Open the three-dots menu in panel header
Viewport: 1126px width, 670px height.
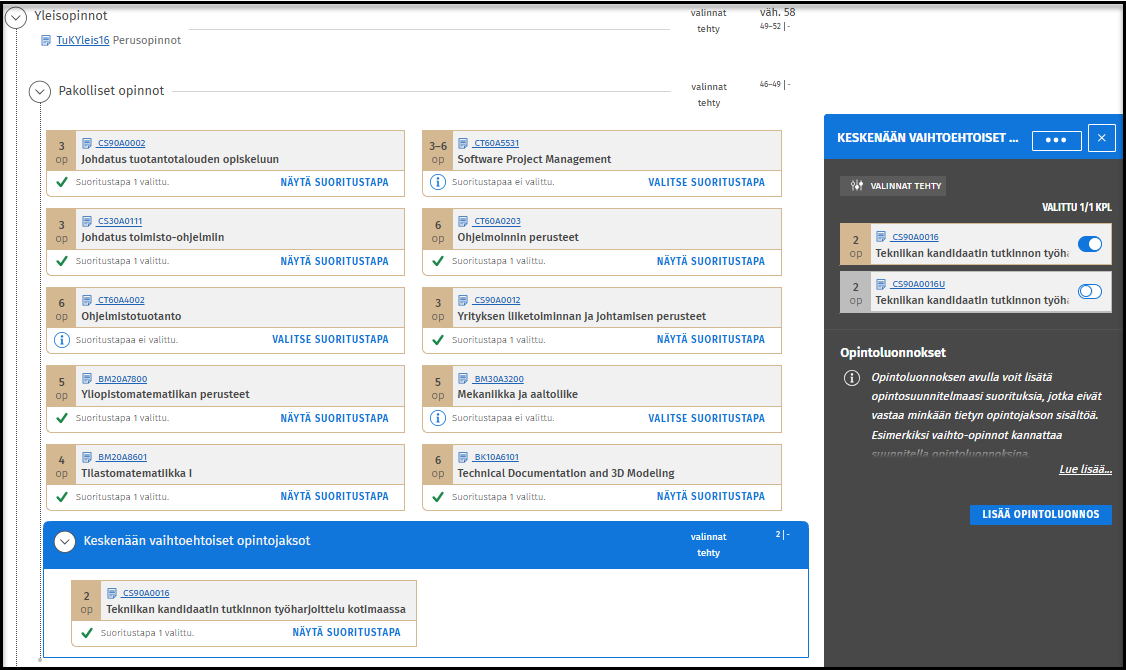coord(1056,140)
